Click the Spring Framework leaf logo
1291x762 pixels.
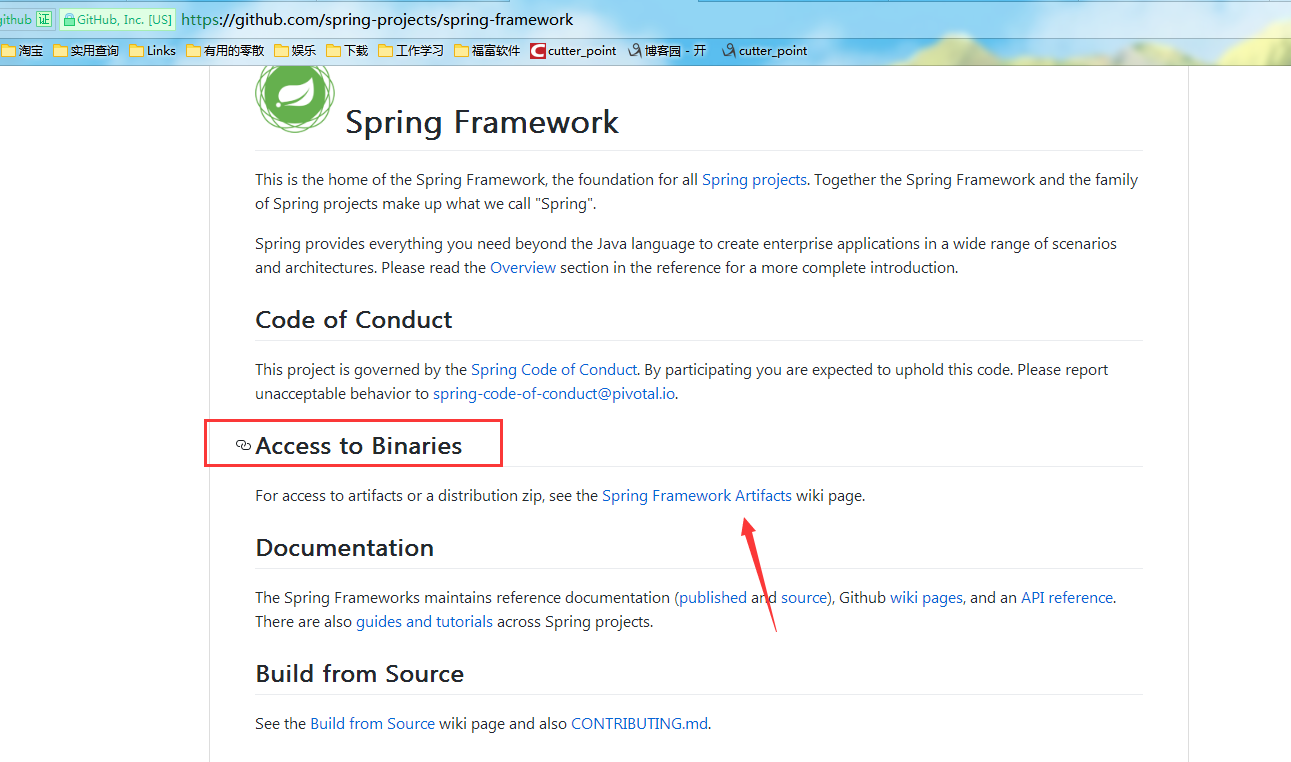[x=294, y=97]
